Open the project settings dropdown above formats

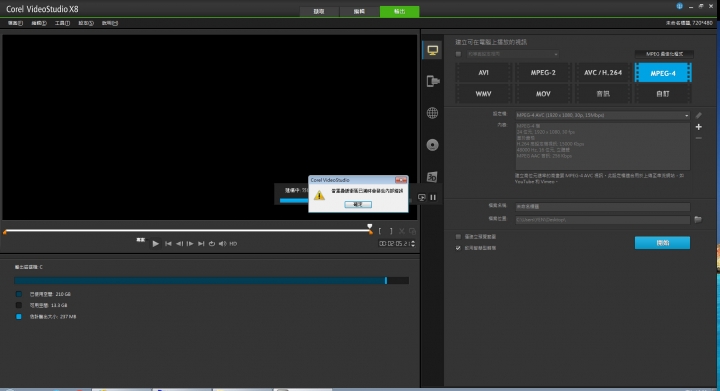pos(512,54)
